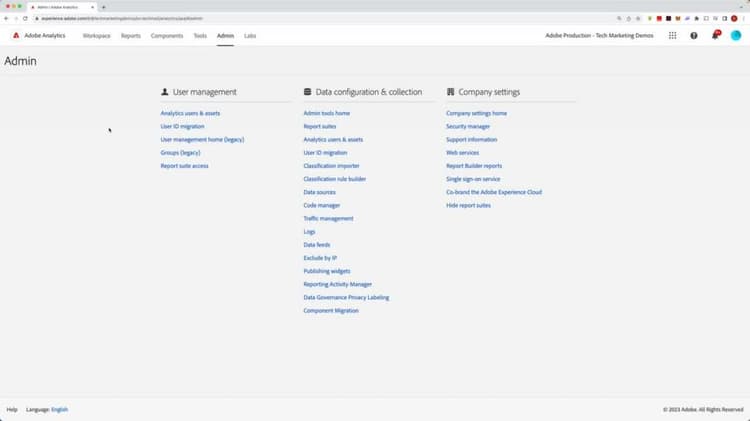Open the Data feeds link

pos(317,245)
